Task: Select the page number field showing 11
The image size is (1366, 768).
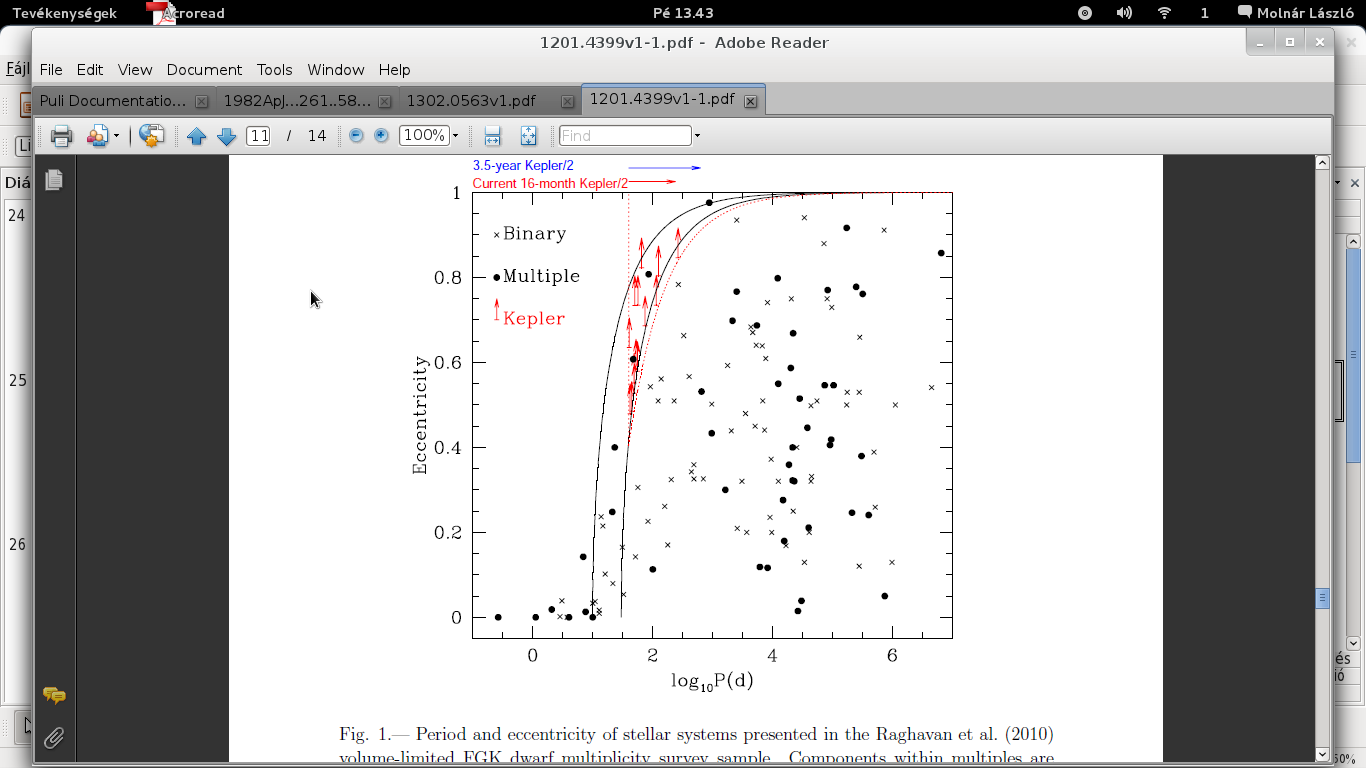Action: tap(258, 136)
